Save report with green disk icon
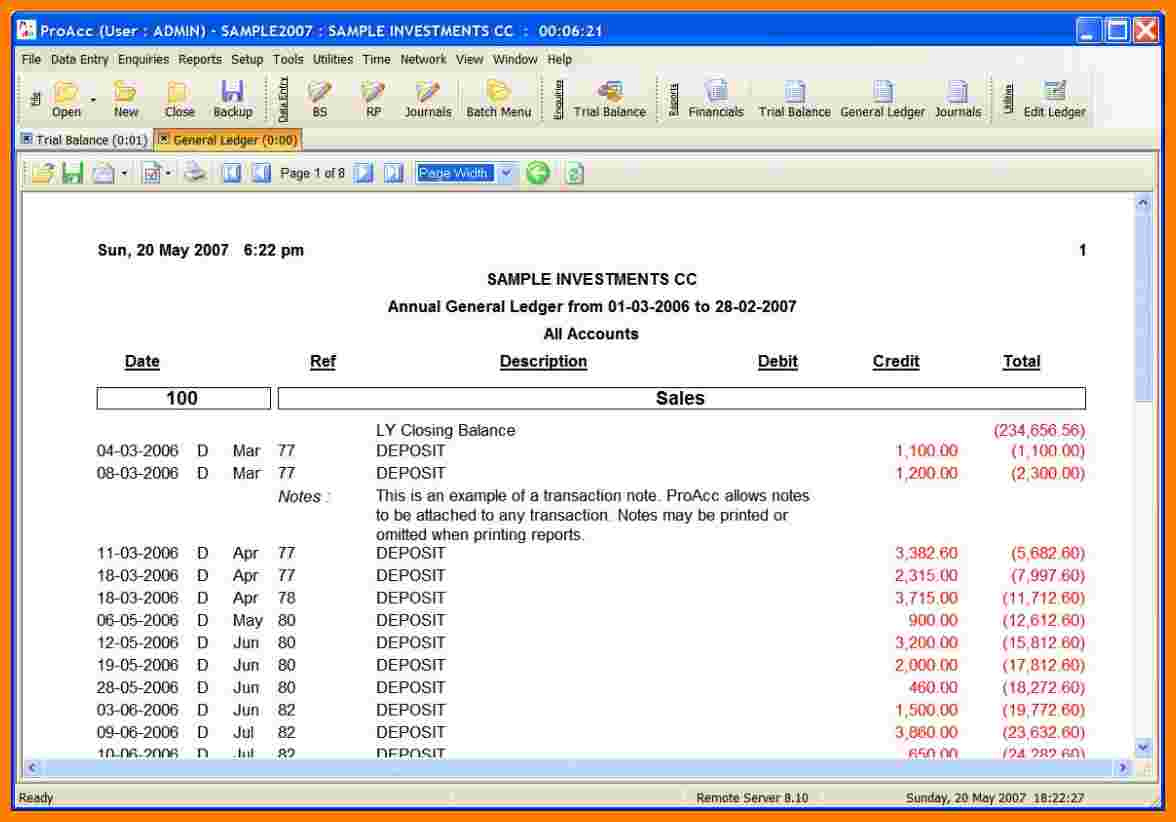The width and height of the screenshot is (1176, 822). (x=72, y=173)
